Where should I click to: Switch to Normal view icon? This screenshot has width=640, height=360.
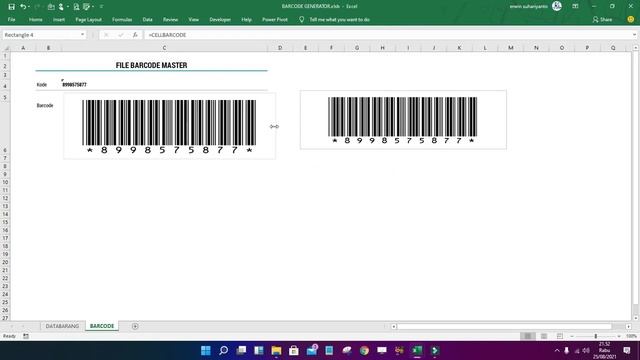coord(528,336)
